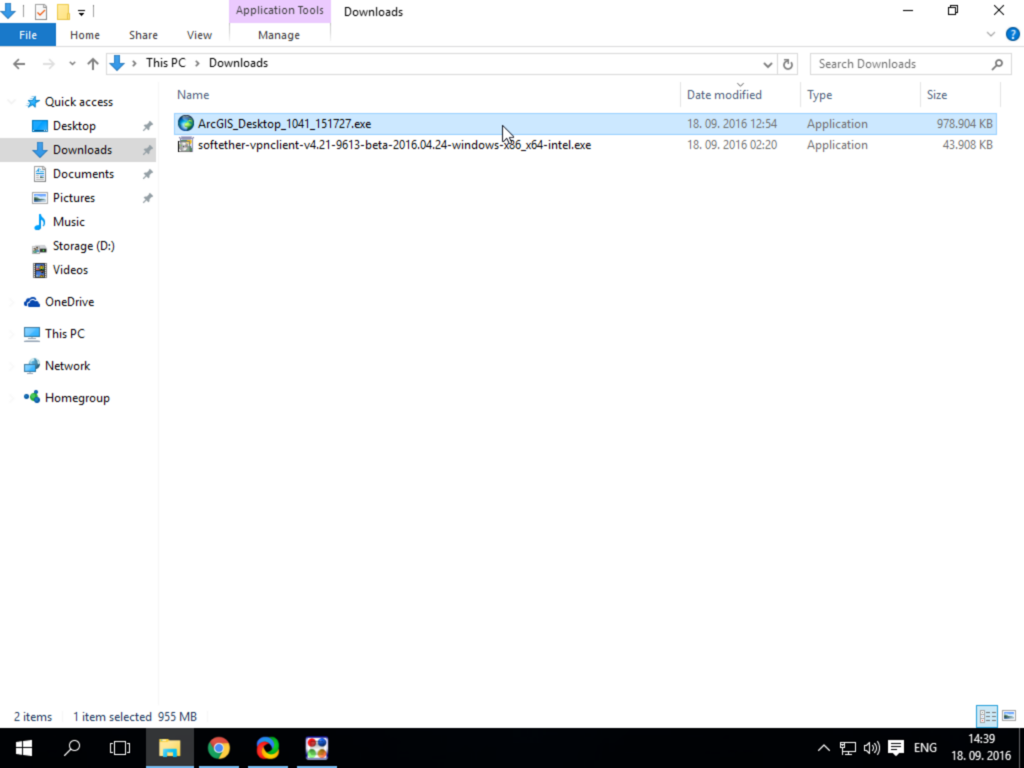Open Pictures in the navigation pane
The image size is (1024, 768).
coord(73,198)
